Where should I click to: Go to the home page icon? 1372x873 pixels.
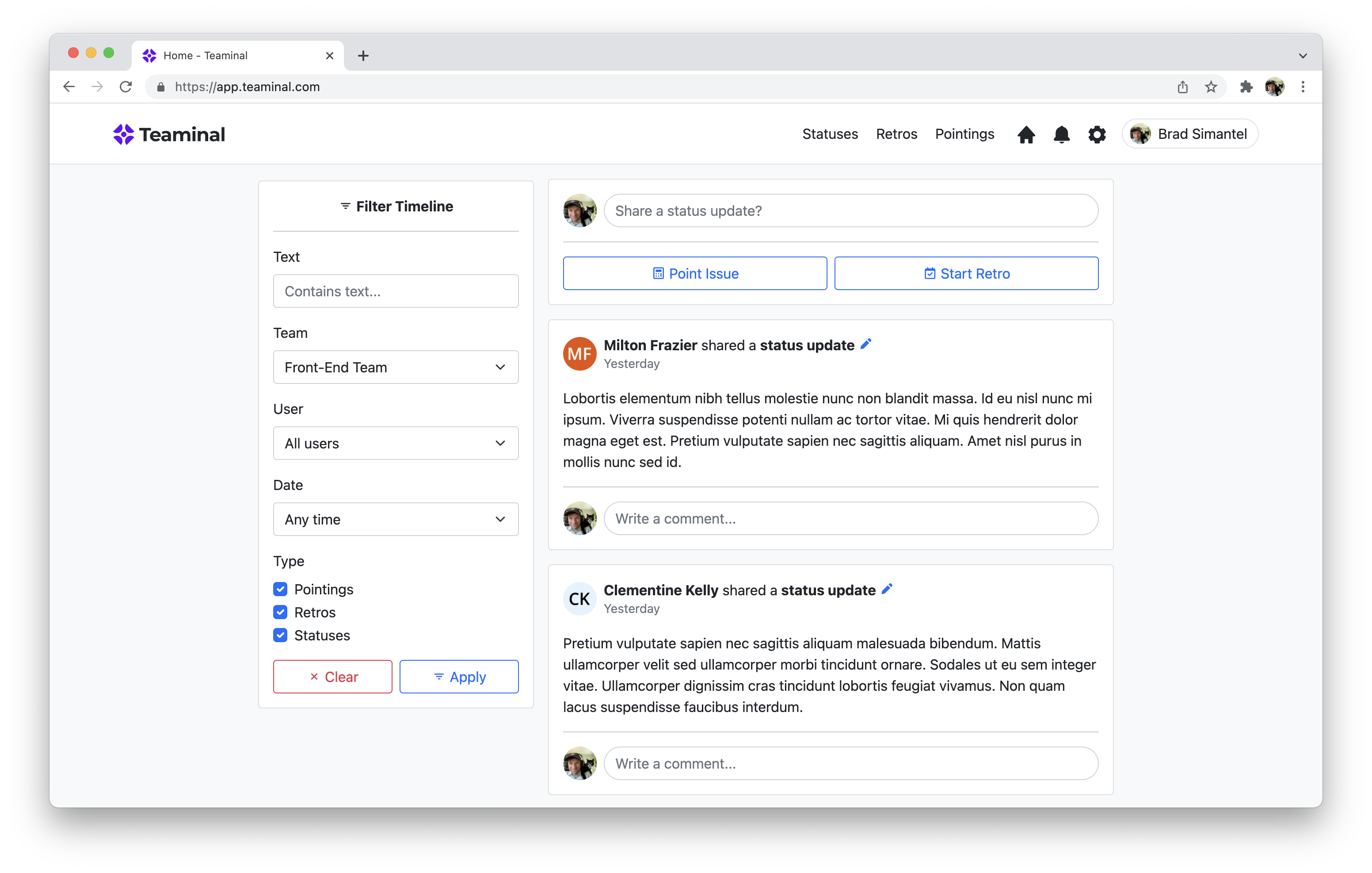click(x=1025, y=134)
